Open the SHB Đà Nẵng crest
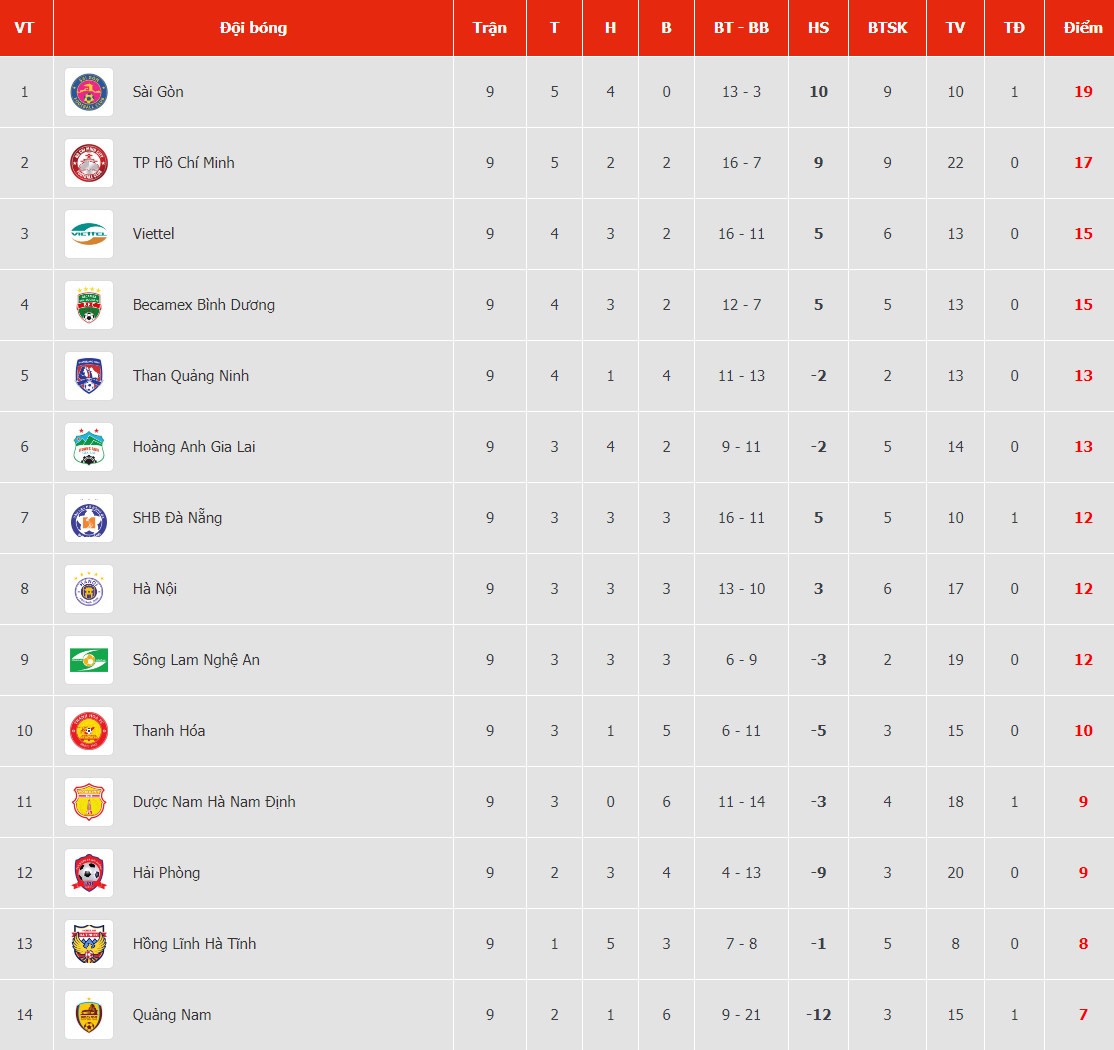1114x1050 pixels. pos(89,518)
